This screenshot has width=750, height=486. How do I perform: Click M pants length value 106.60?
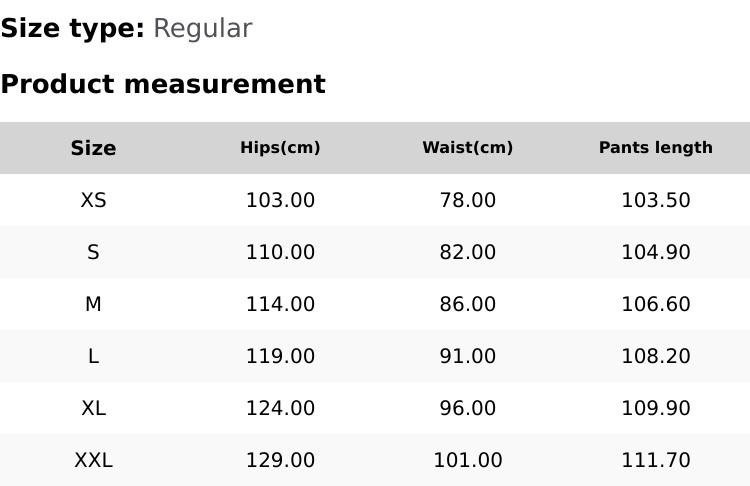tap(656, 304)
